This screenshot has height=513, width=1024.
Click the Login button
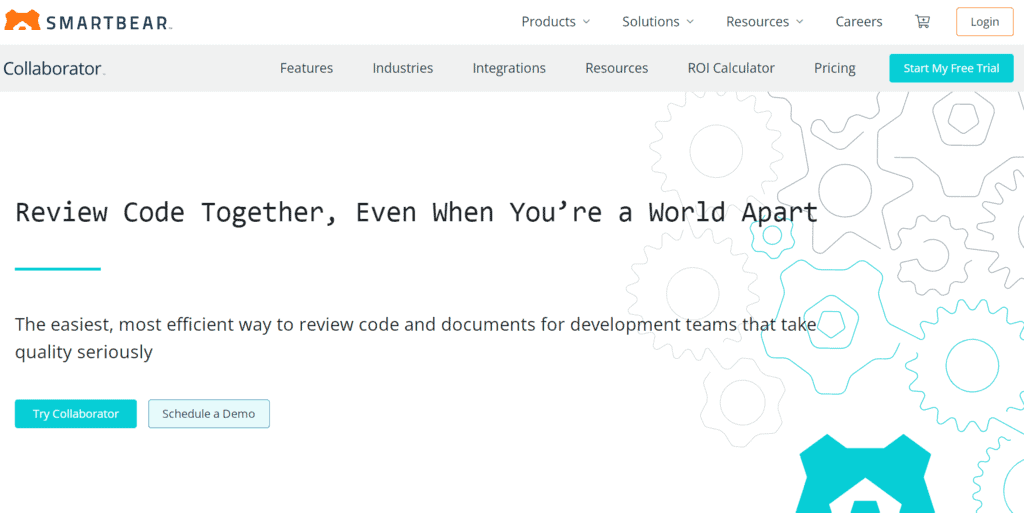point(984,22)
